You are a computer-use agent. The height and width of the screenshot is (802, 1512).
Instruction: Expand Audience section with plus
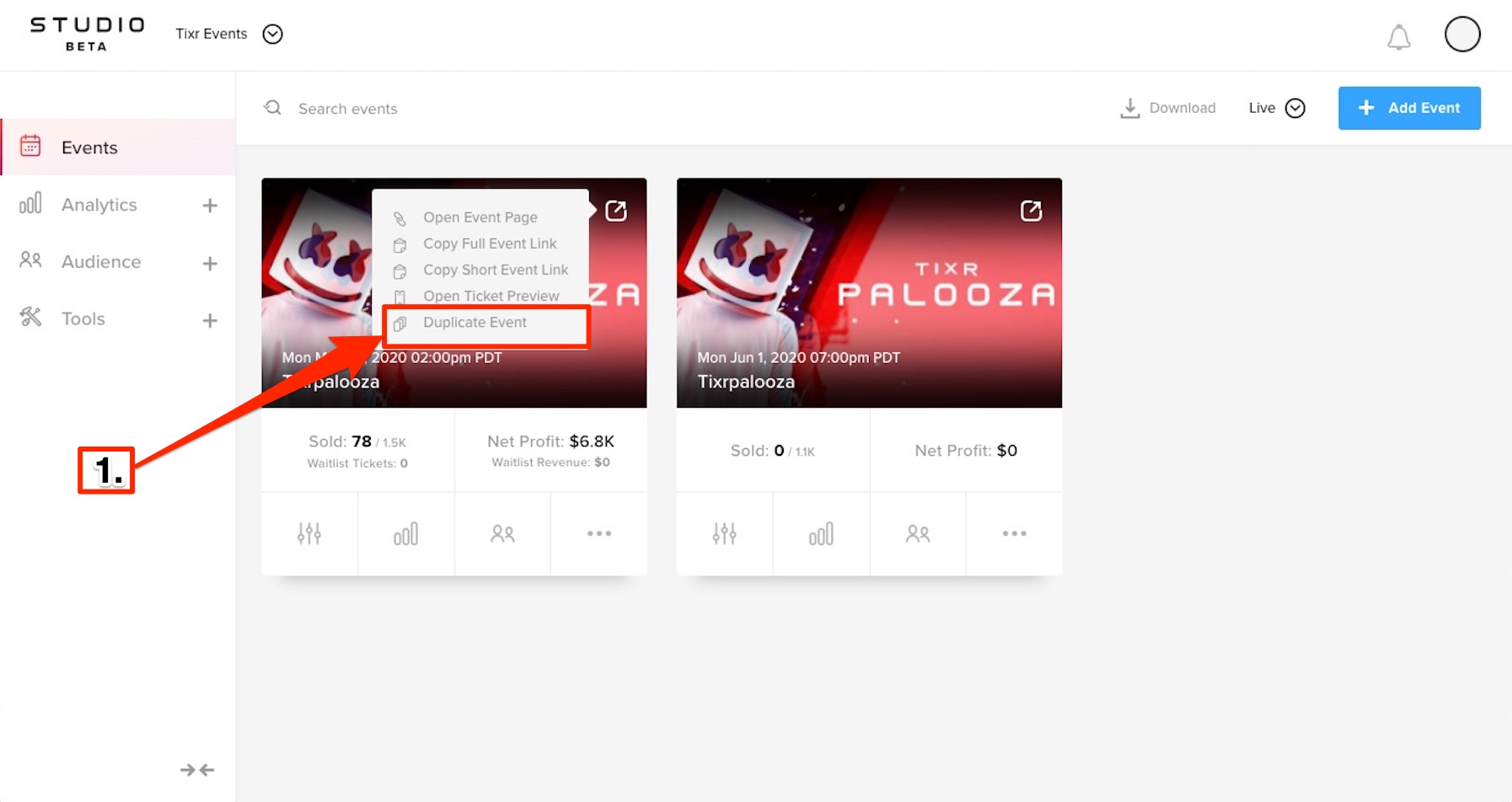[x=210, y=263]
